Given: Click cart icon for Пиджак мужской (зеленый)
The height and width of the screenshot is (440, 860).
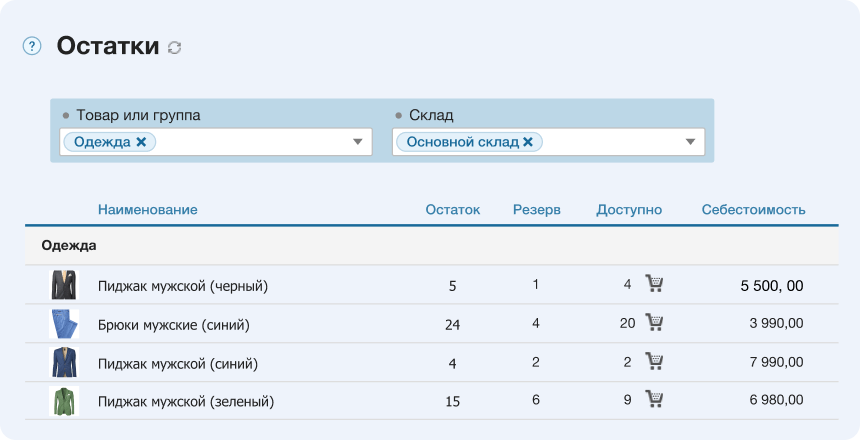Looking at the screenshot, I should point(654,400).
